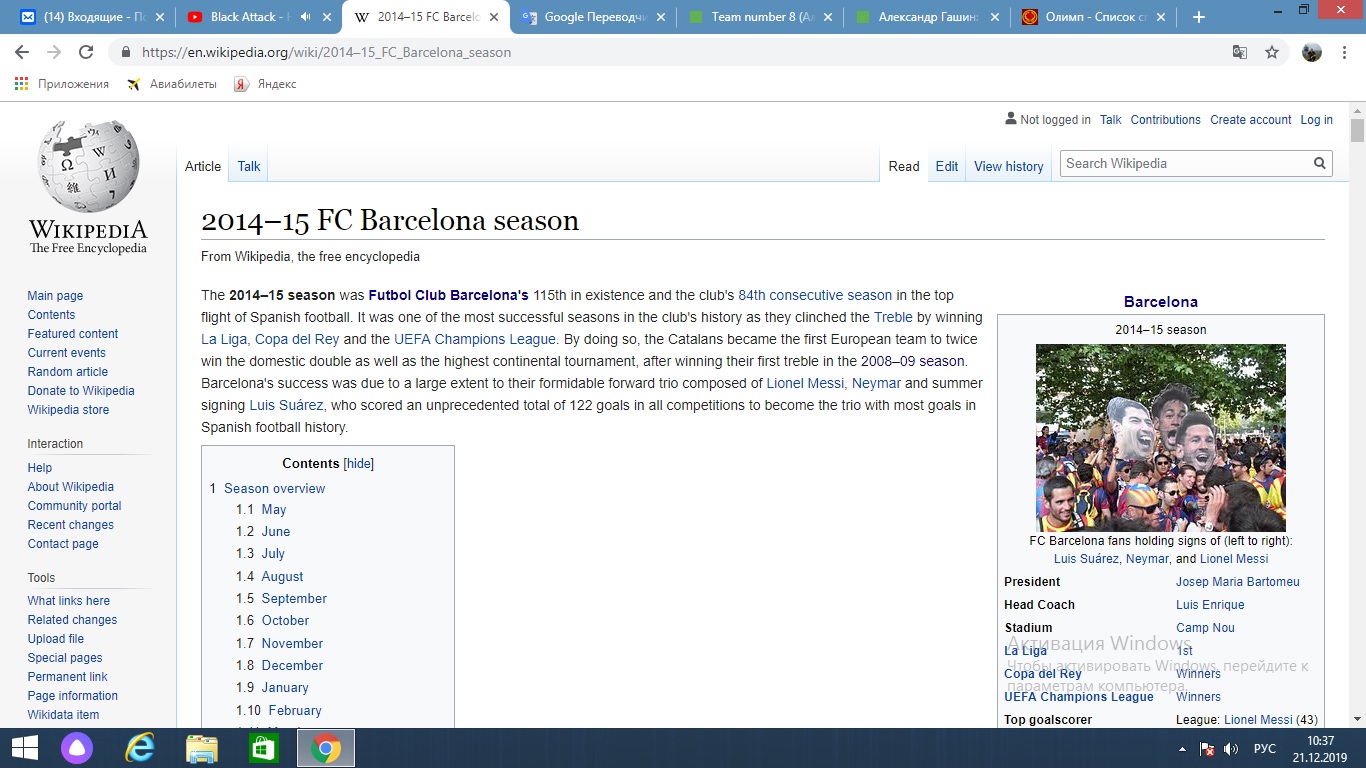Reload the Wikipedia page
This screenshot has width=1366, height=768.
coord(86,52)
